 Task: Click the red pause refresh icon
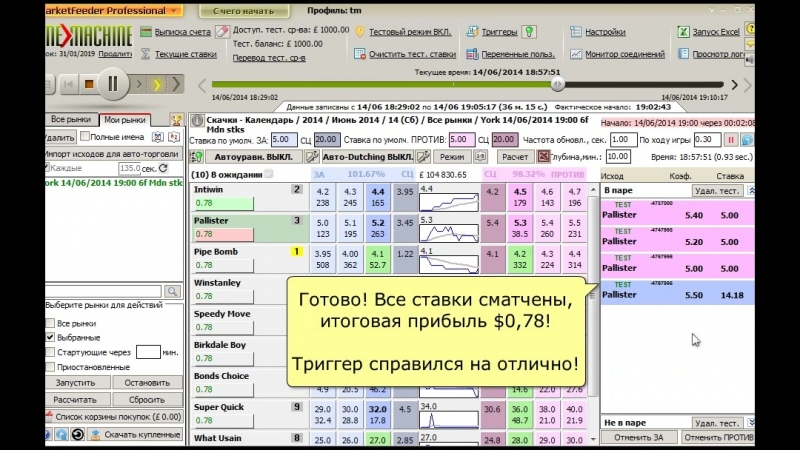731,140
